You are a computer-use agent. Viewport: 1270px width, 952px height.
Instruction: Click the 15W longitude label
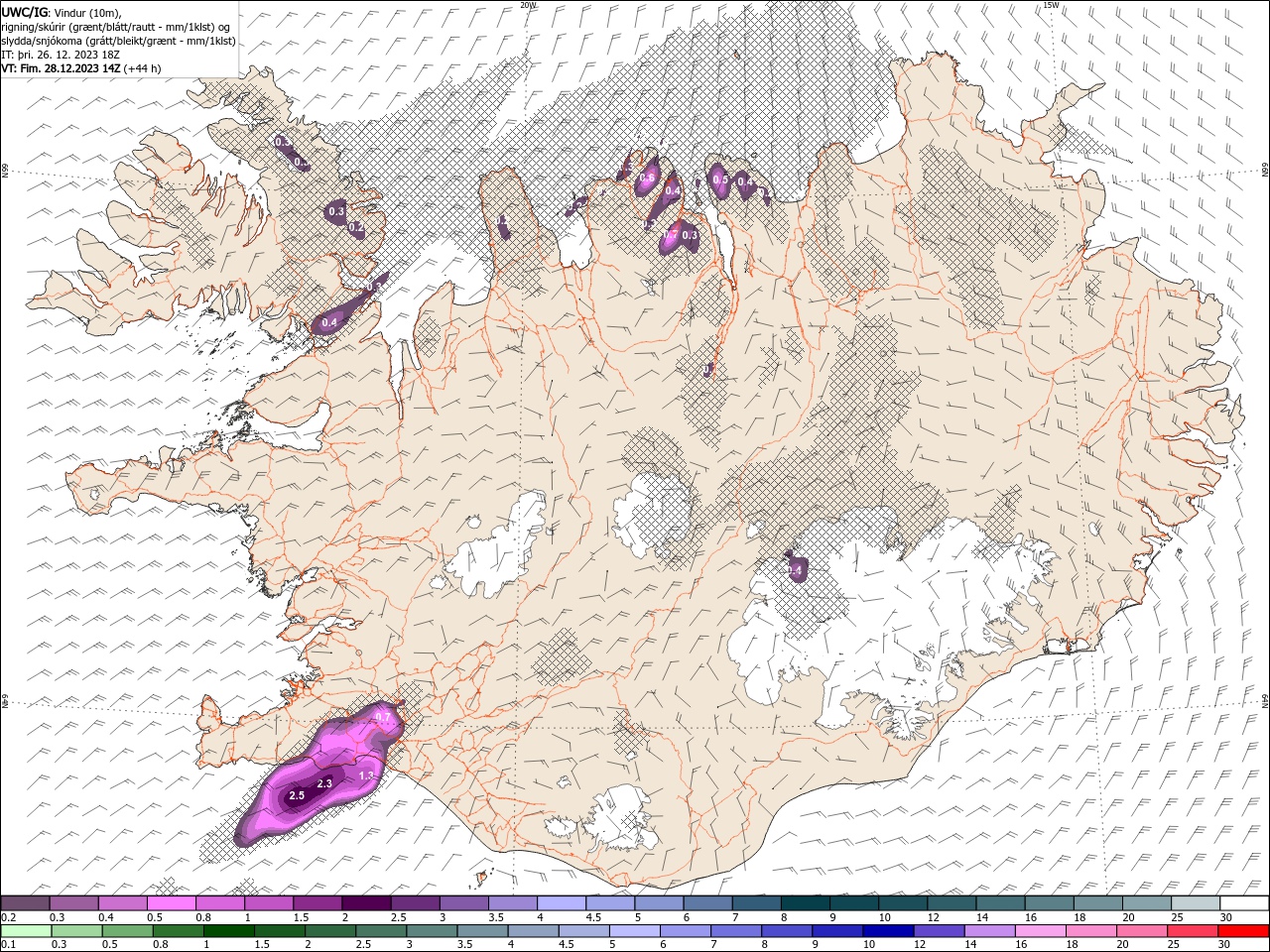pyautogui.click(x=1051, y=5)
